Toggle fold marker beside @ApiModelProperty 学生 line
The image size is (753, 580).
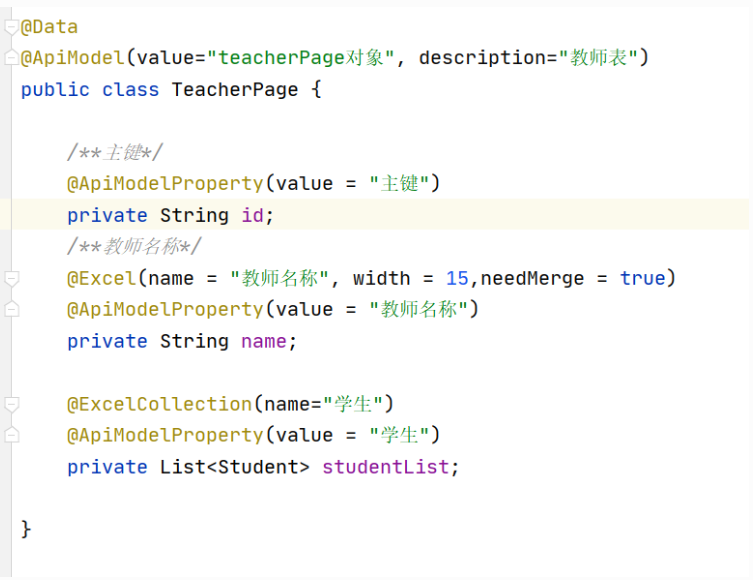coord(11,435)
